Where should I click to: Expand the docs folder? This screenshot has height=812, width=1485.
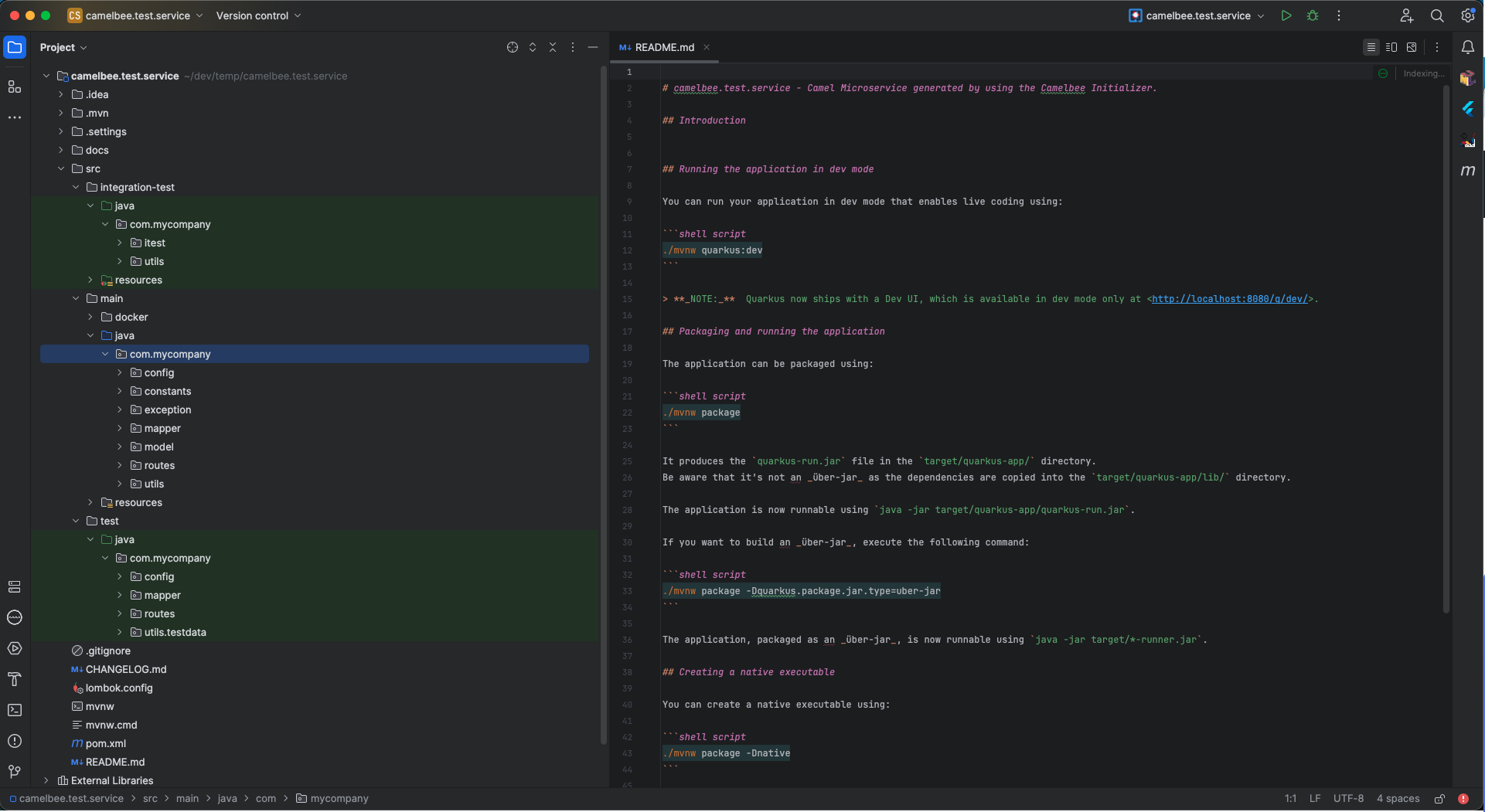tap(60, 150)
